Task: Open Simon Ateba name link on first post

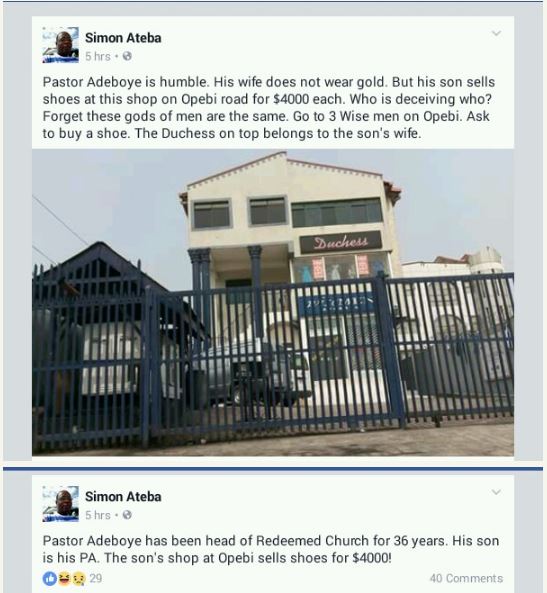Action: click(x=123, y=38)
